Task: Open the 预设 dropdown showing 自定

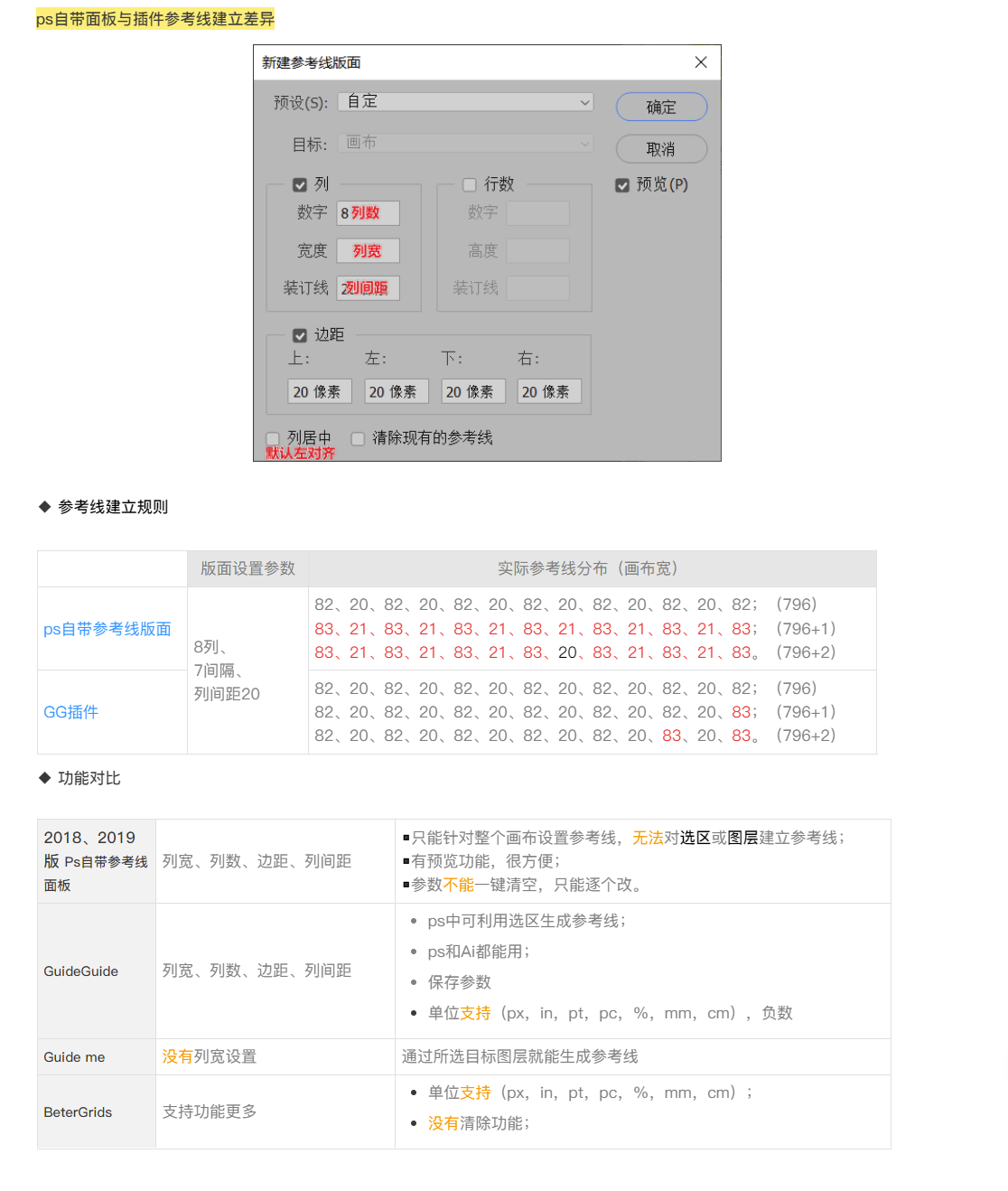Action: pyautogui.click(x=466, y=102)
